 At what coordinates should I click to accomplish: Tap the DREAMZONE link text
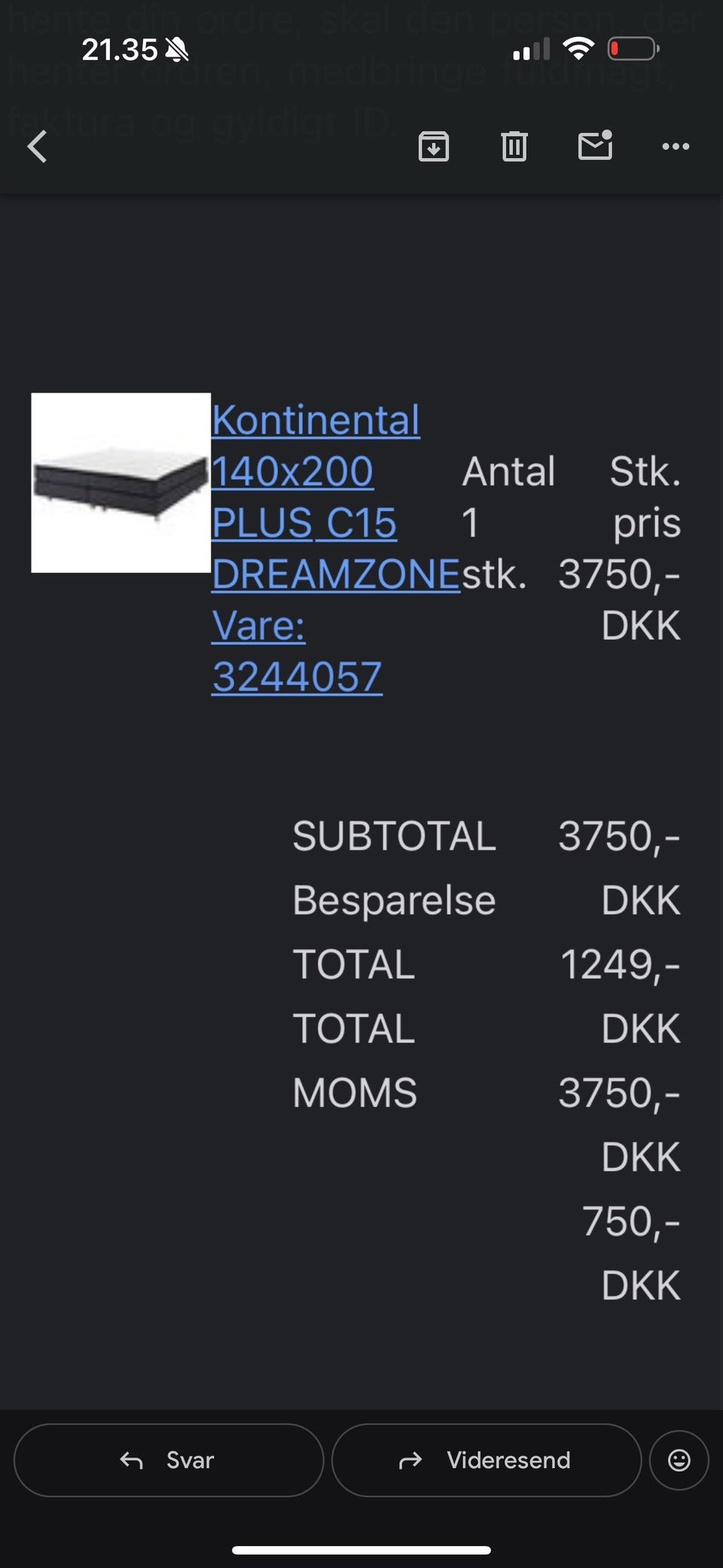pos(336,574)
